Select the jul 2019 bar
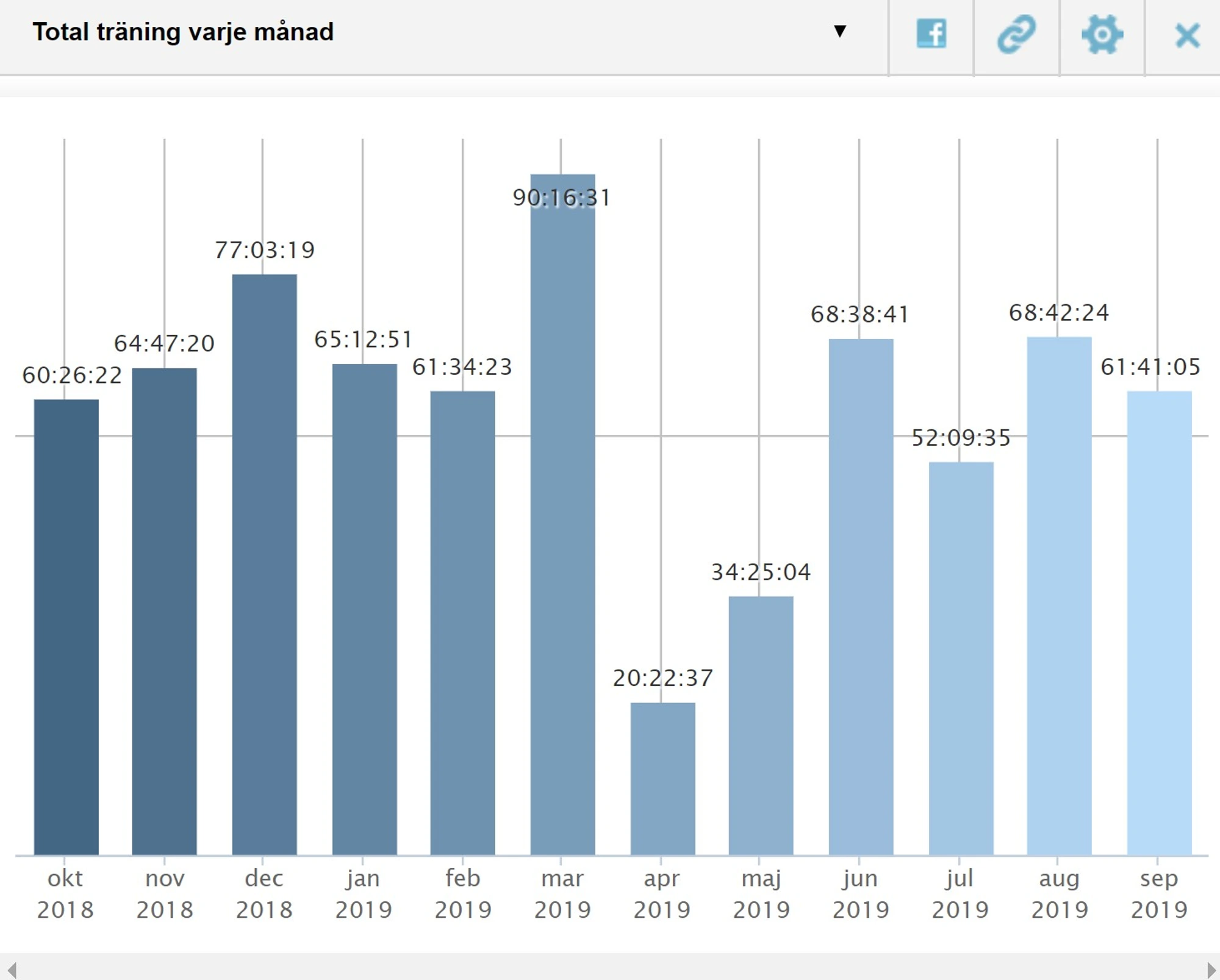This screenshot has height=980, width=1220. tap(961, 659)
